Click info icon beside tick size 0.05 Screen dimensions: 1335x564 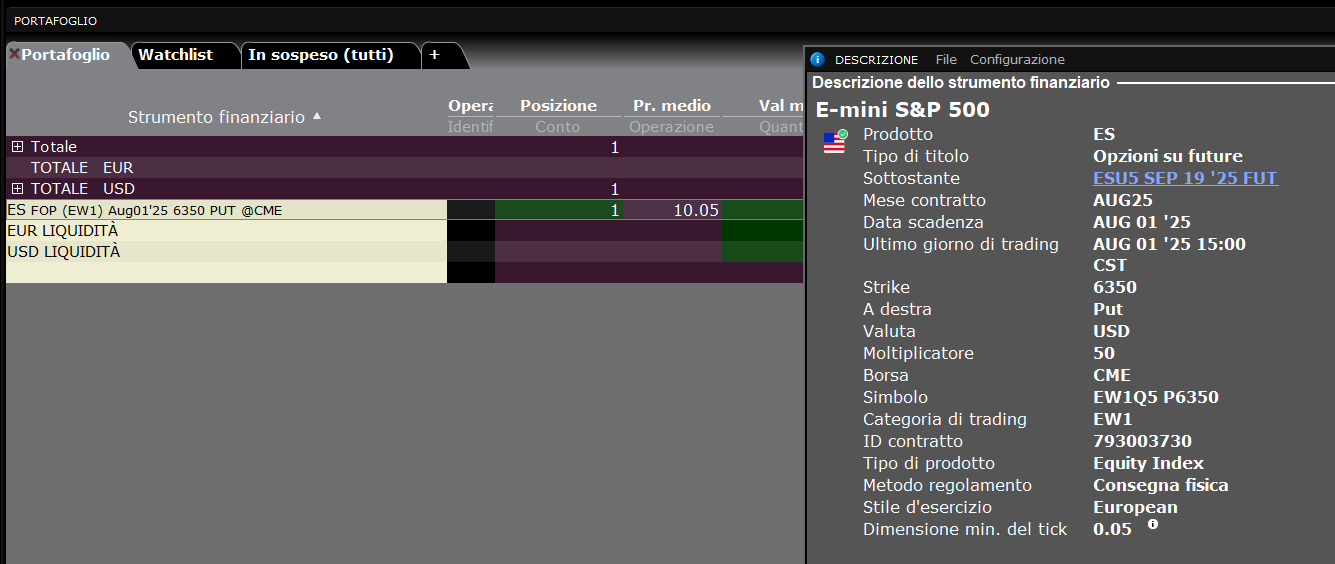(x=1153, y=524)
